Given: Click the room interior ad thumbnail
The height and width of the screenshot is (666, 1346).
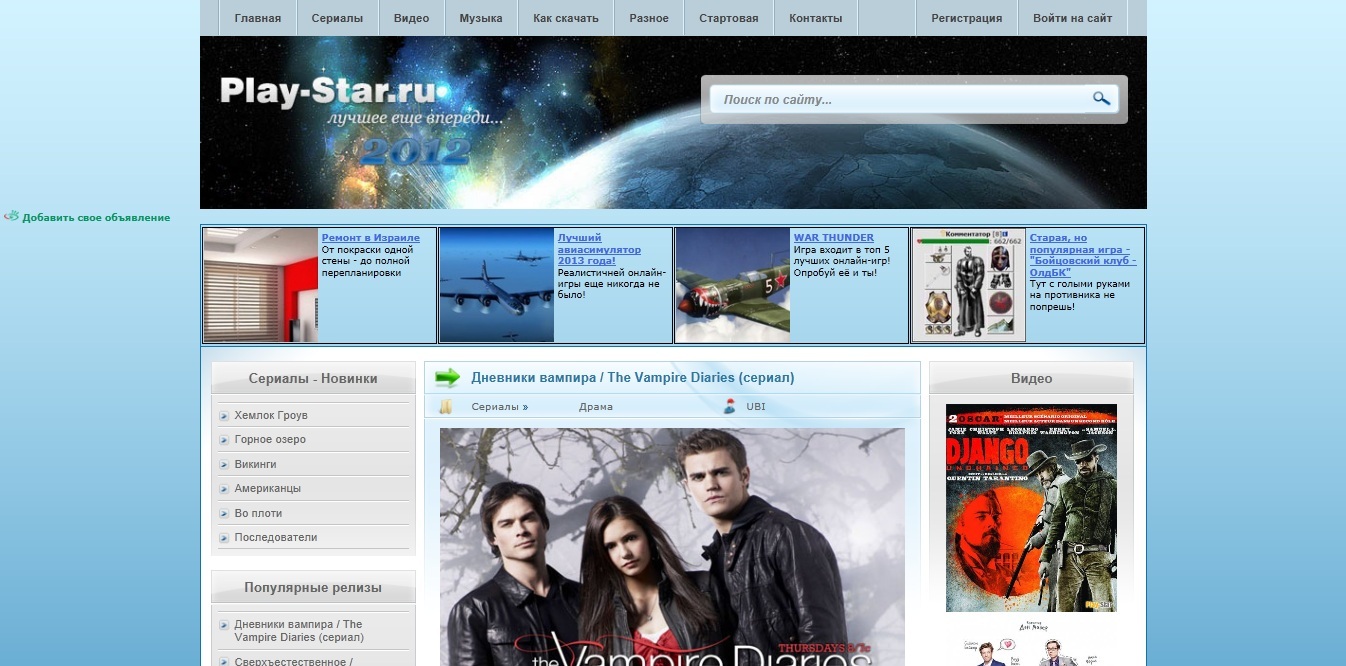Looking at the screenshot, I should tap(261, 285).
